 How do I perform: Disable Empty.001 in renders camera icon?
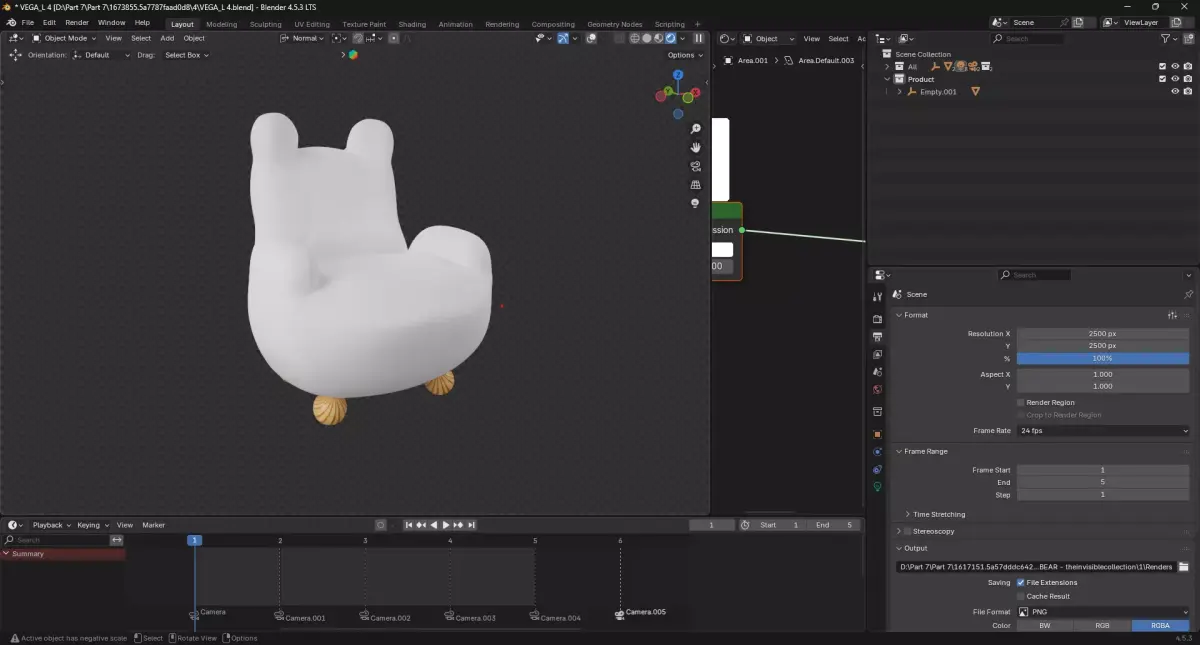pos(1187,91)
